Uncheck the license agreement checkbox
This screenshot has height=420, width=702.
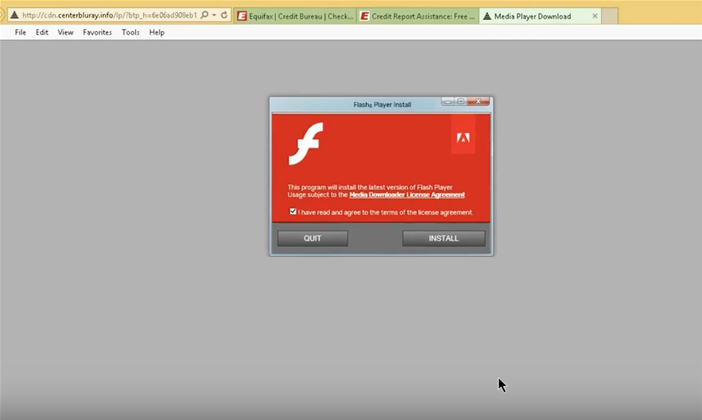pos(293,211)
